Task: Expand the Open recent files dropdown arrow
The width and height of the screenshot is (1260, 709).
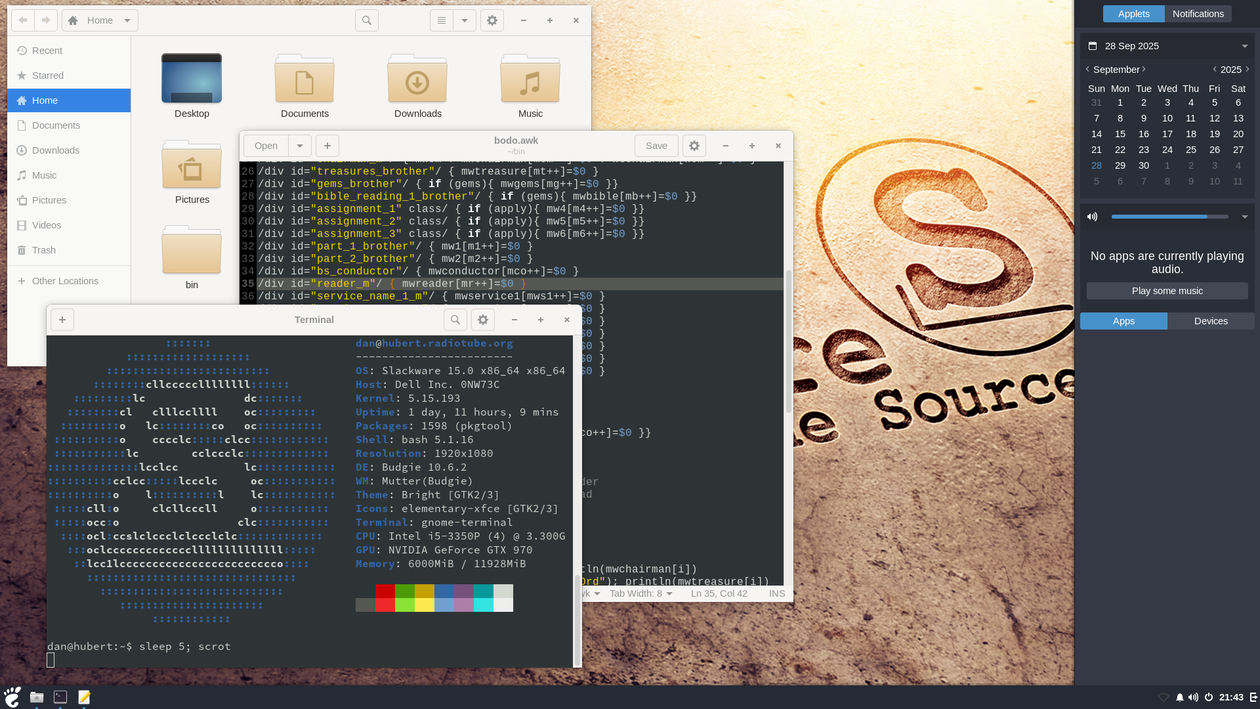Action: [299, 146]
